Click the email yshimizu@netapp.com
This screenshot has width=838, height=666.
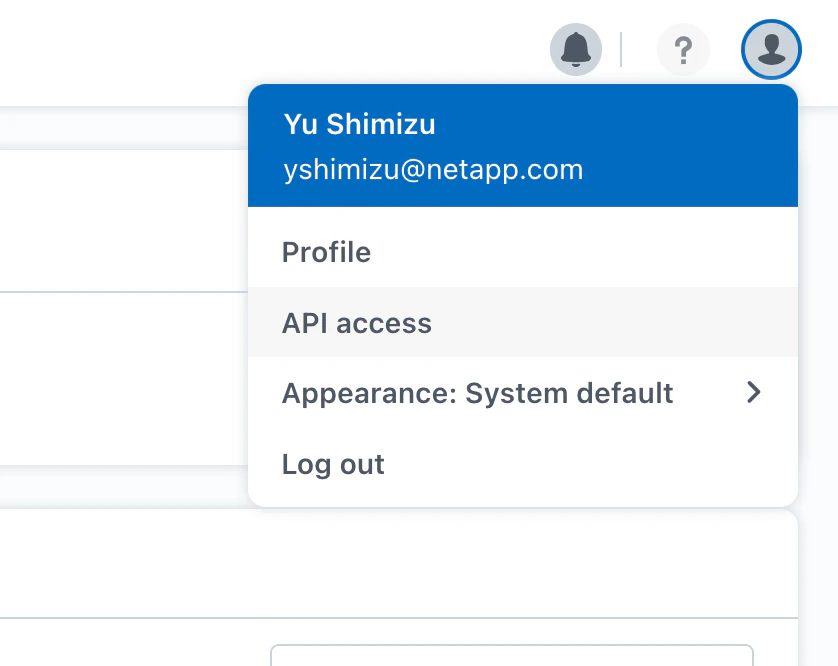tap(433, 170)
